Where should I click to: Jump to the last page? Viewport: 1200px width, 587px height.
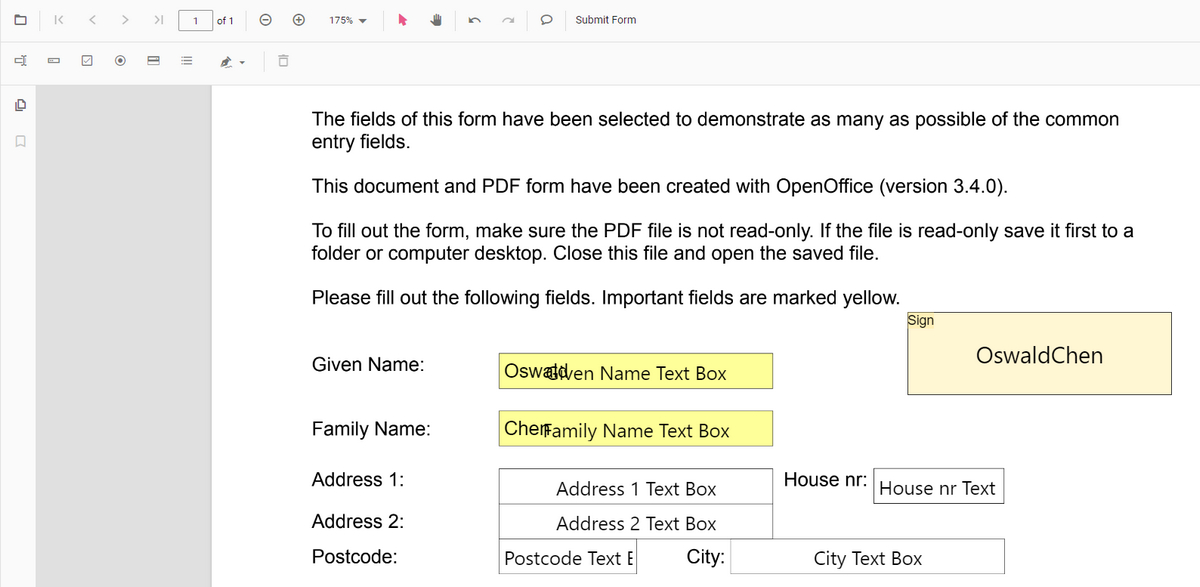[x=158, y=20]
